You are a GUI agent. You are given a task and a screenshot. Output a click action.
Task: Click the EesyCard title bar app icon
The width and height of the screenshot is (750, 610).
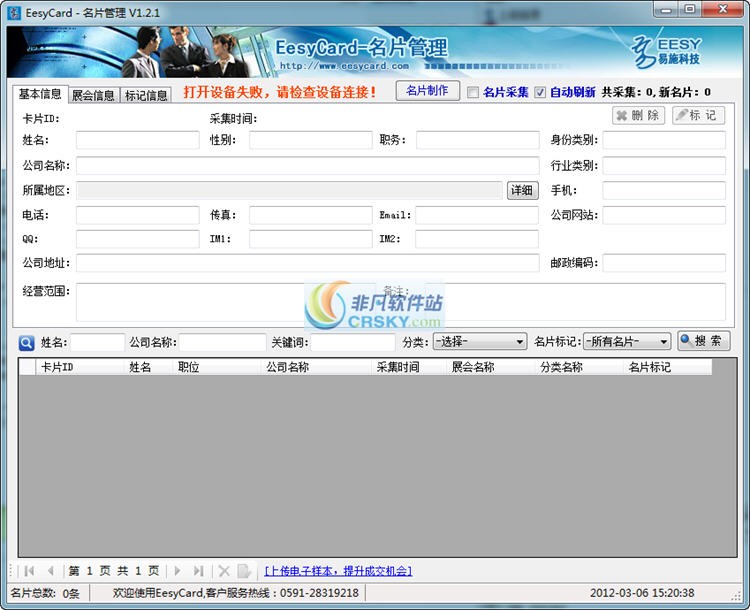[x=14, y=12]
